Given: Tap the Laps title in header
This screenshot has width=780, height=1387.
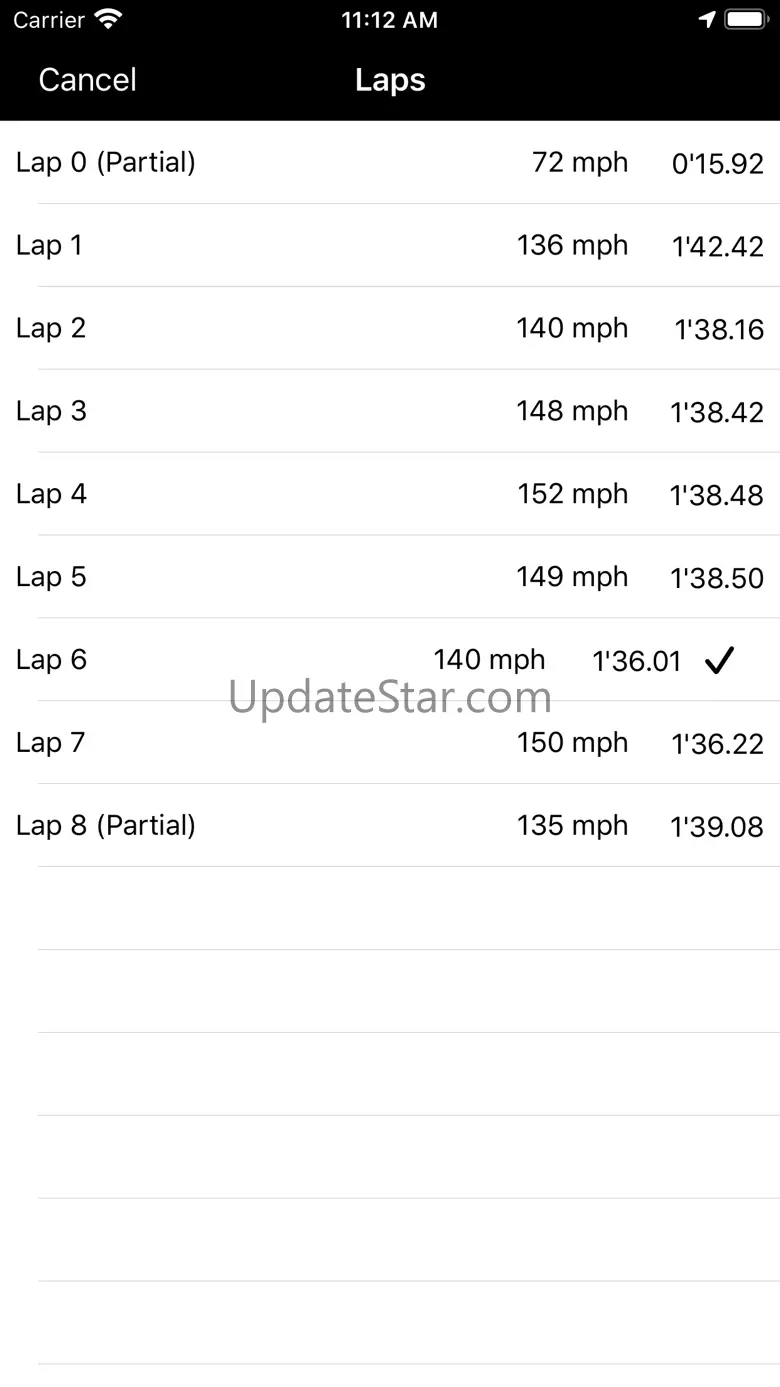Looking at the screenshot, I should [x=390, y=80].
